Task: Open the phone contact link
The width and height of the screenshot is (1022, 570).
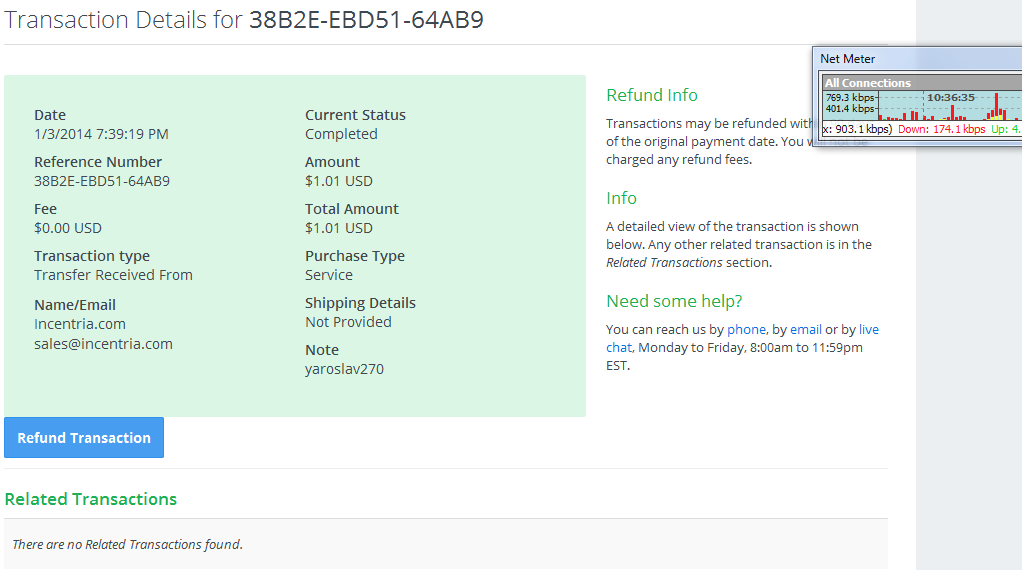Action: click(x=746, y=330)
